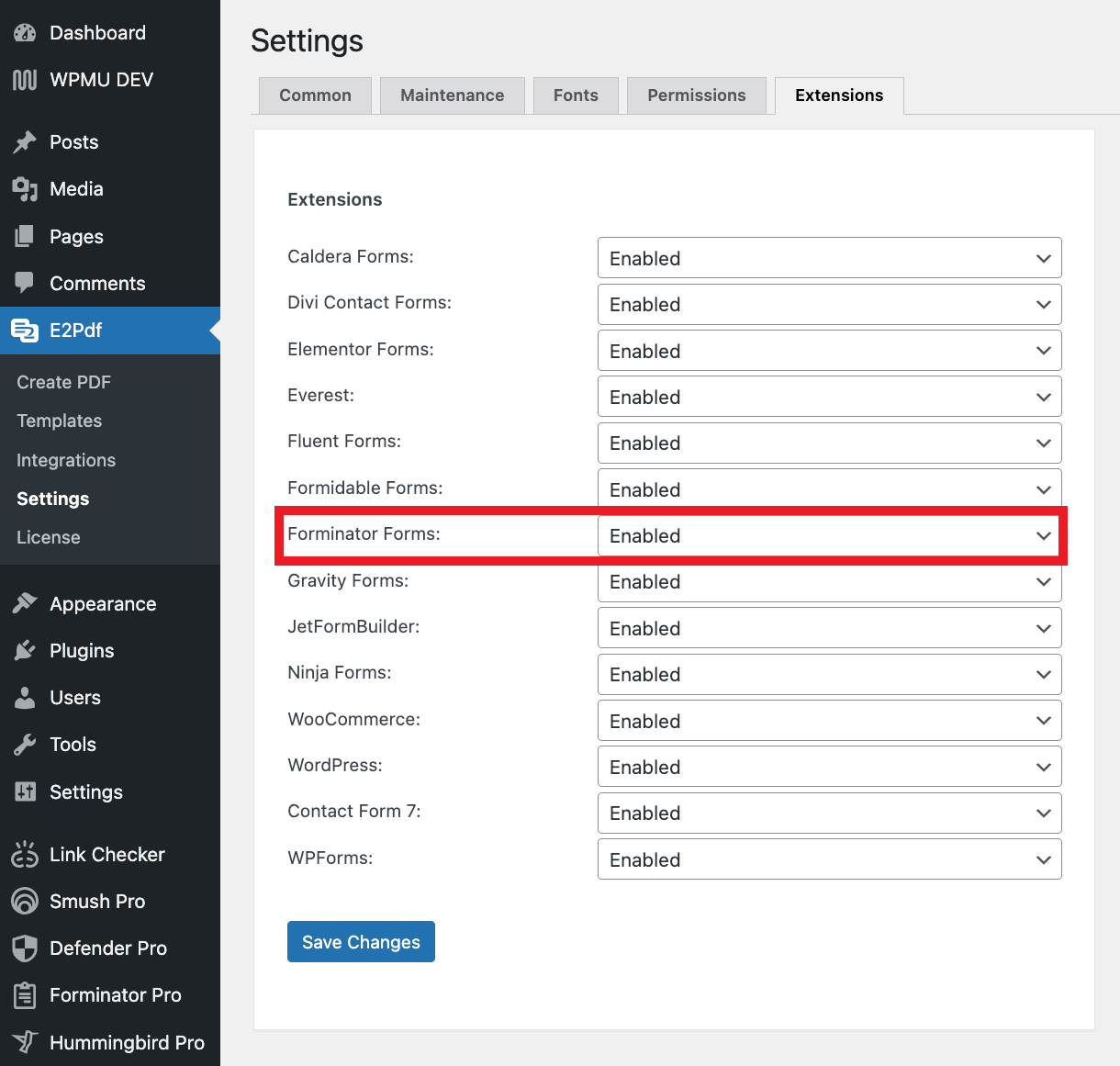The height and width of the screenshot is (1066, 1120).
Task: Open WPMU DEV menu item
Action: 110,80
